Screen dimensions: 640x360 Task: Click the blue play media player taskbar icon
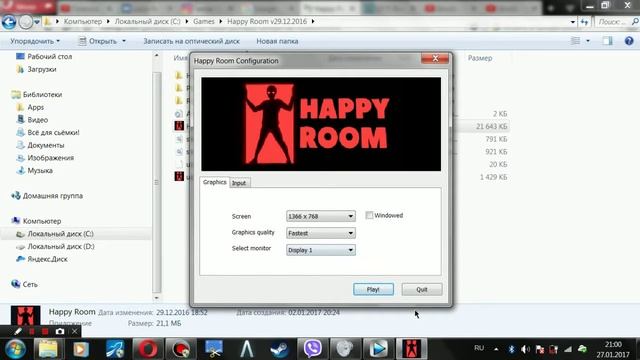click(378, 349)
